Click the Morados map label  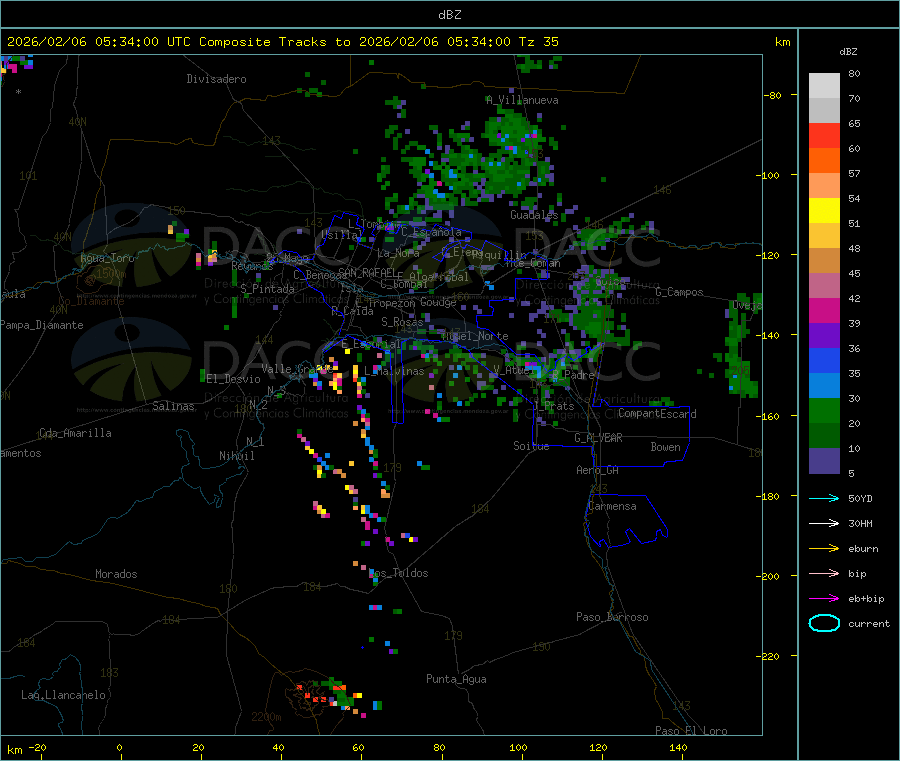[x=116, y=574]
